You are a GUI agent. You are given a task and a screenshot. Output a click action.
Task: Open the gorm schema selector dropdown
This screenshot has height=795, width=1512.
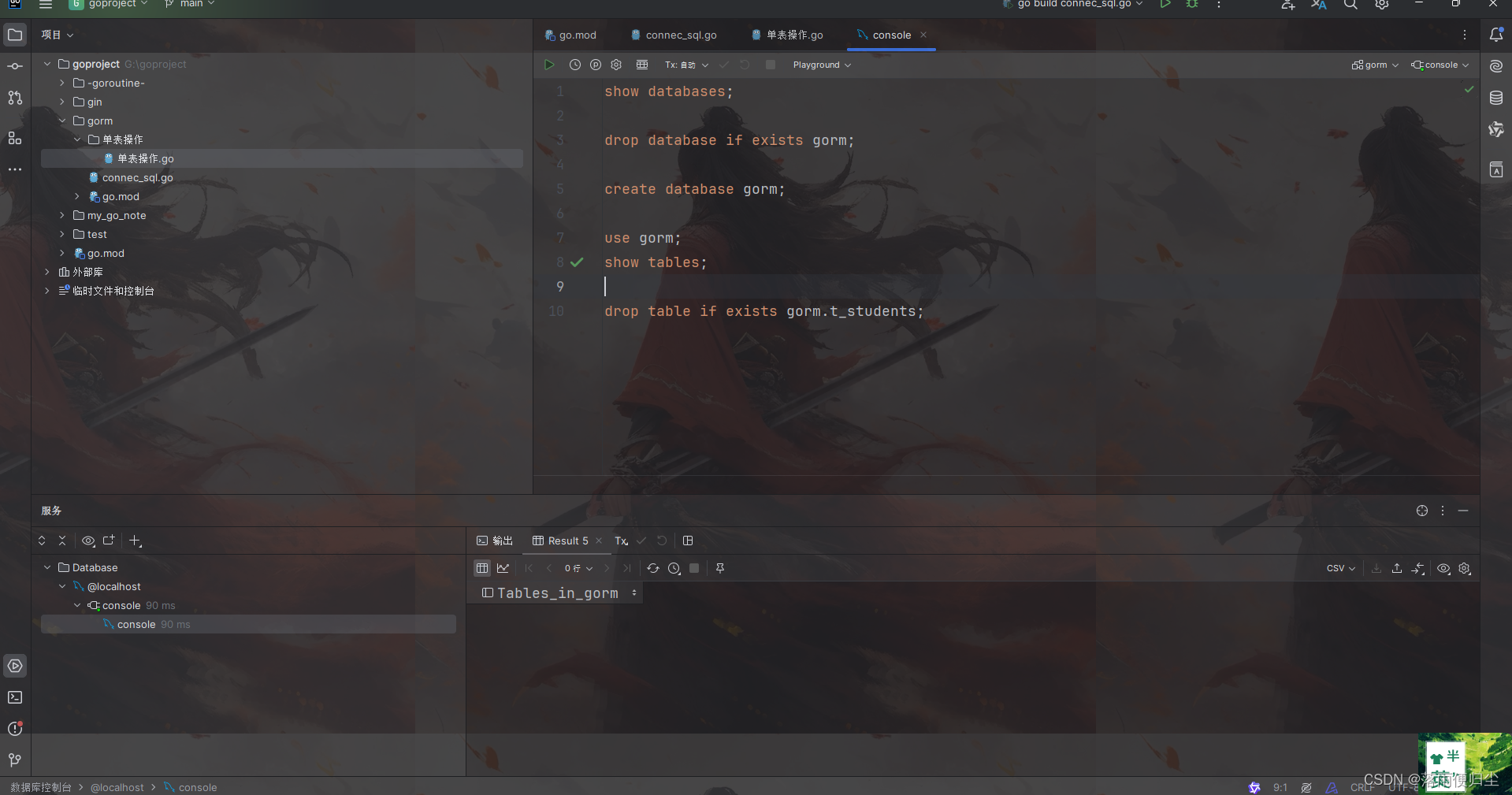(1375, 65)
